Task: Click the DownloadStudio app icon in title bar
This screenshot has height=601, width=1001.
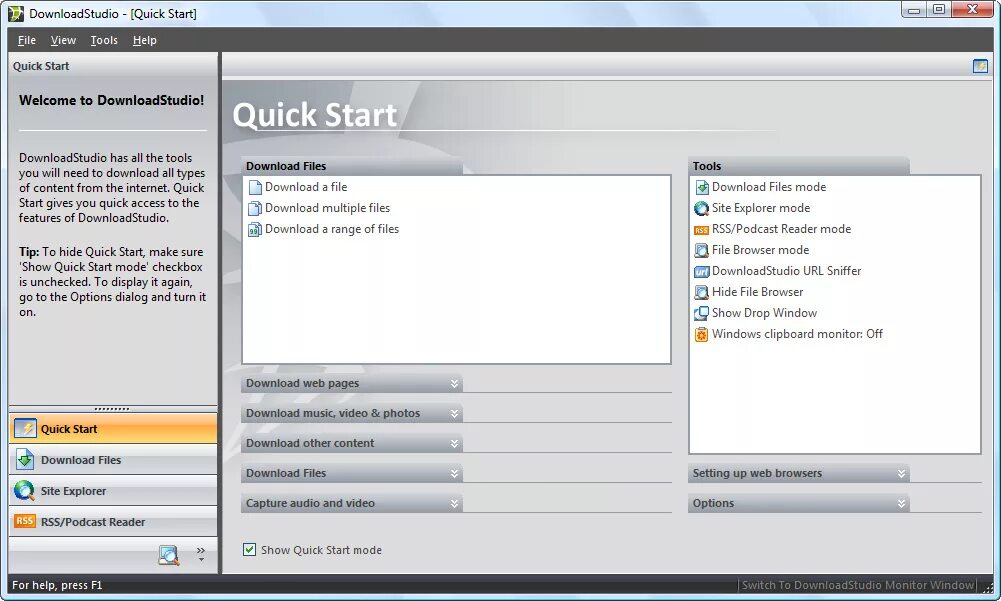Action: (x=16, y=13)
